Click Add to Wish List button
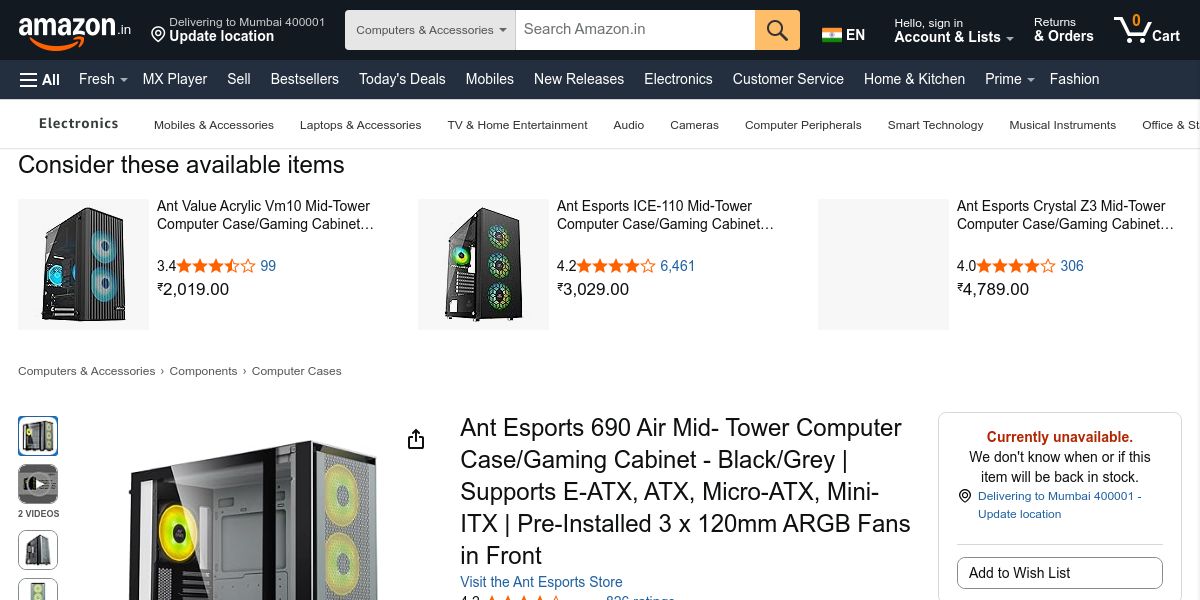 coord(1059,573)
